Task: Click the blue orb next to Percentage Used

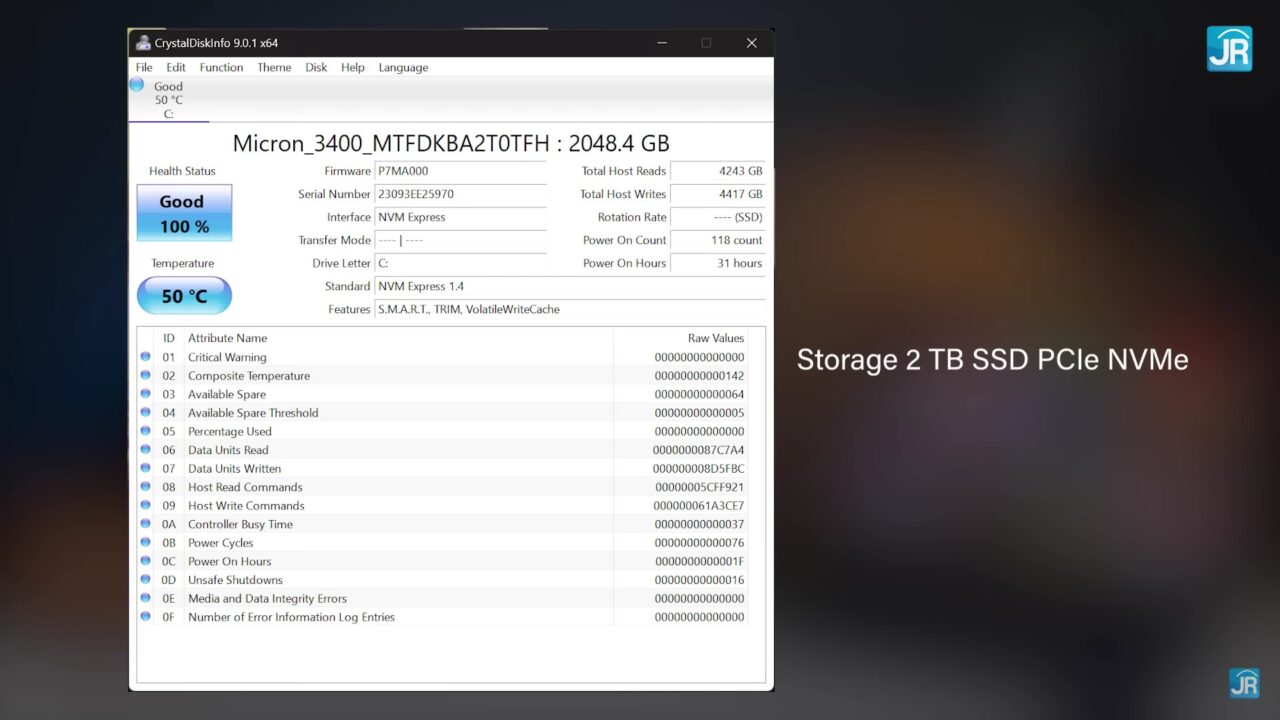Action: tap(145, 432)
